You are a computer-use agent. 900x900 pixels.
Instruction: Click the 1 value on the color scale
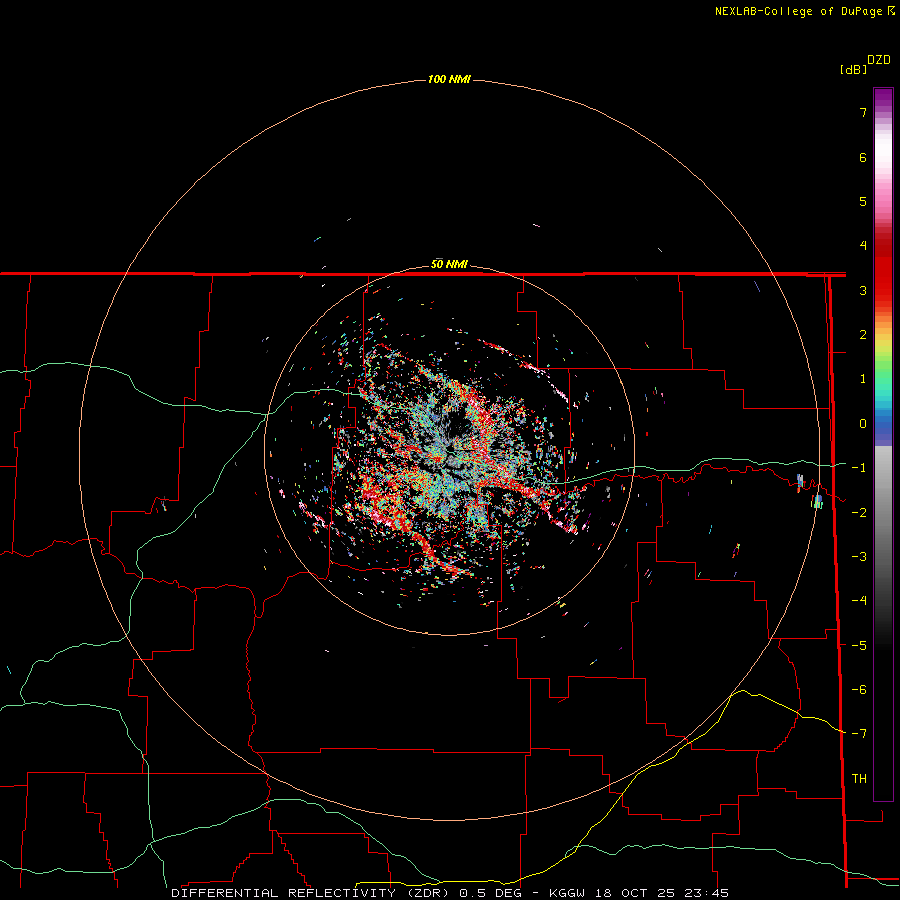coord(863,379)
